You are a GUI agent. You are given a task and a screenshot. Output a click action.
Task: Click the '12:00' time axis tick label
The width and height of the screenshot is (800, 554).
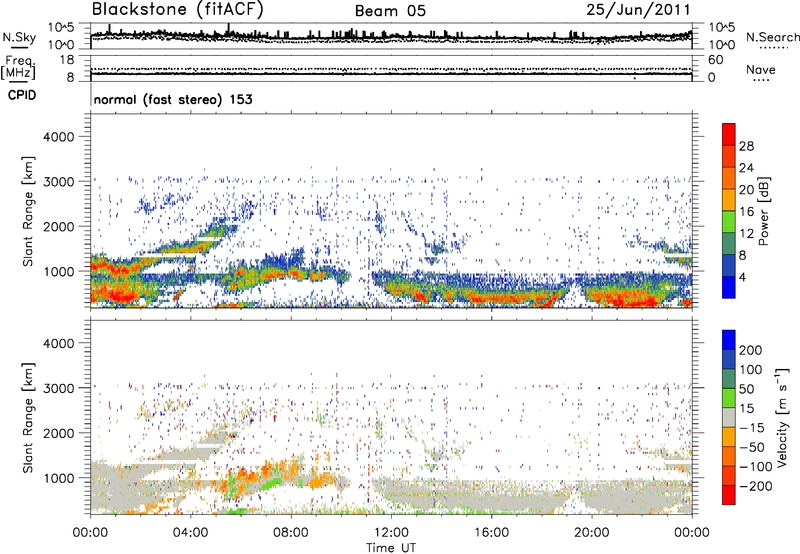(391, 533)
